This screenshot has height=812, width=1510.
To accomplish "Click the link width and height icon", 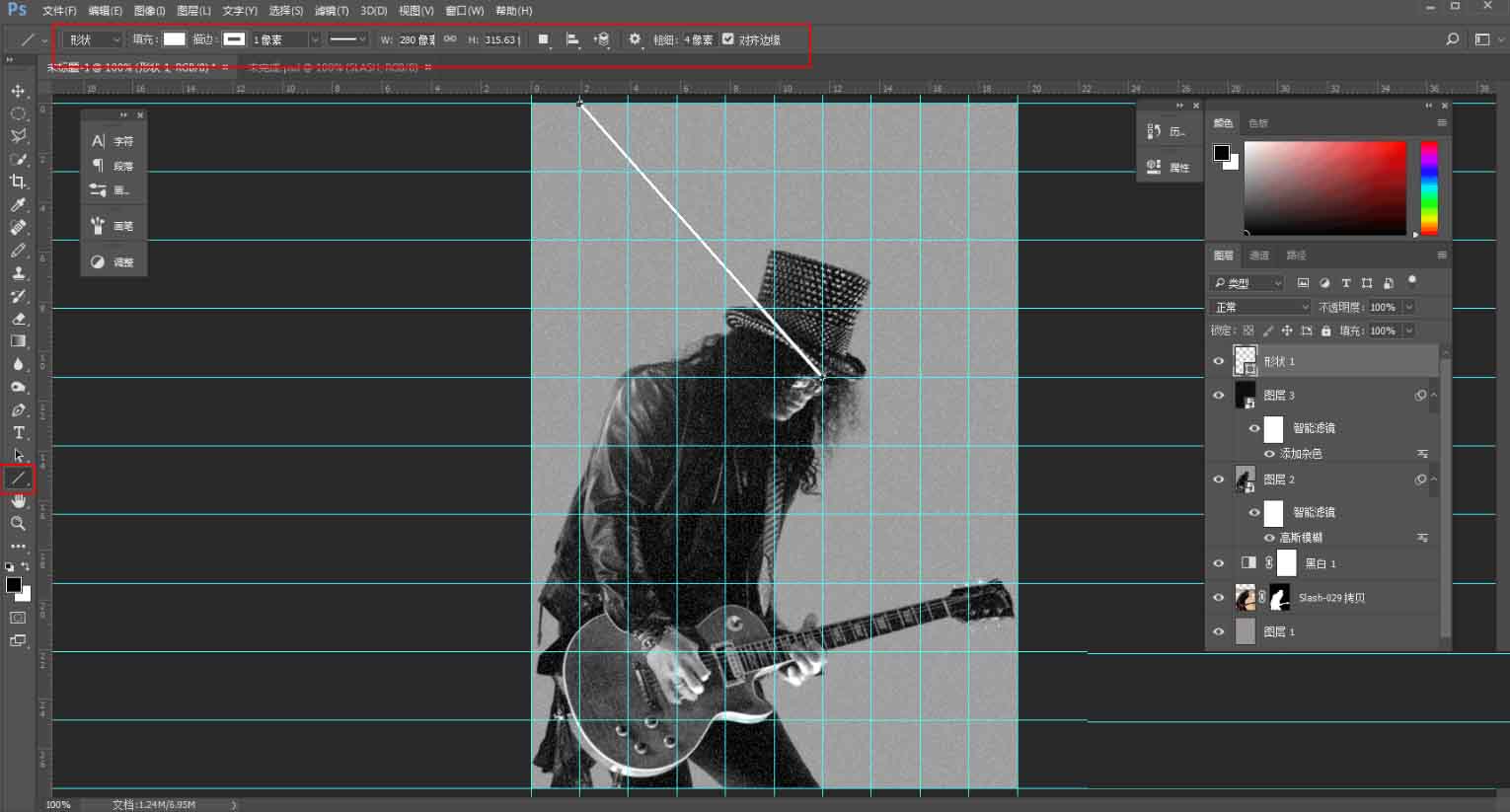I will tap(450, 39).
